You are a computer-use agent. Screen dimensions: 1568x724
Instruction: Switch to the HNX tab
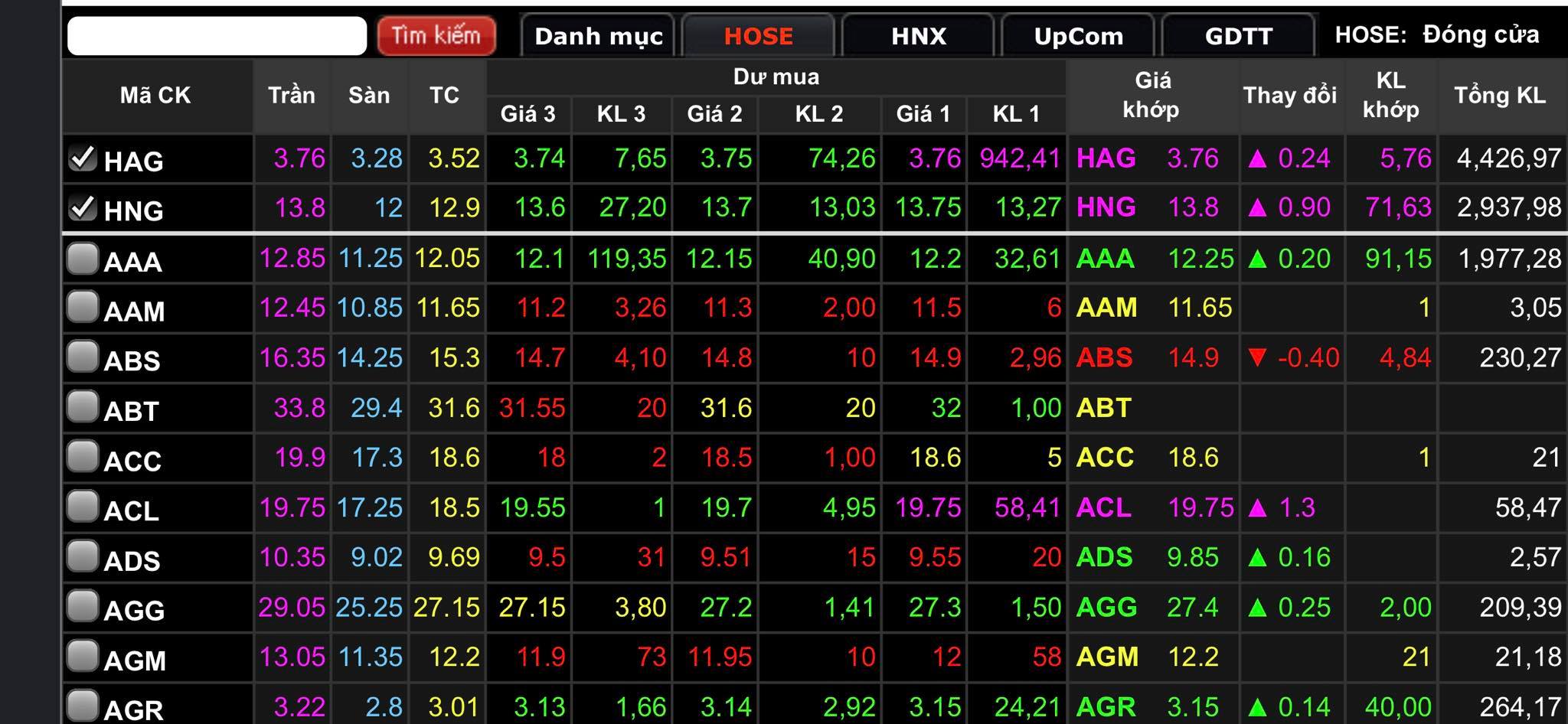point(918,36)
